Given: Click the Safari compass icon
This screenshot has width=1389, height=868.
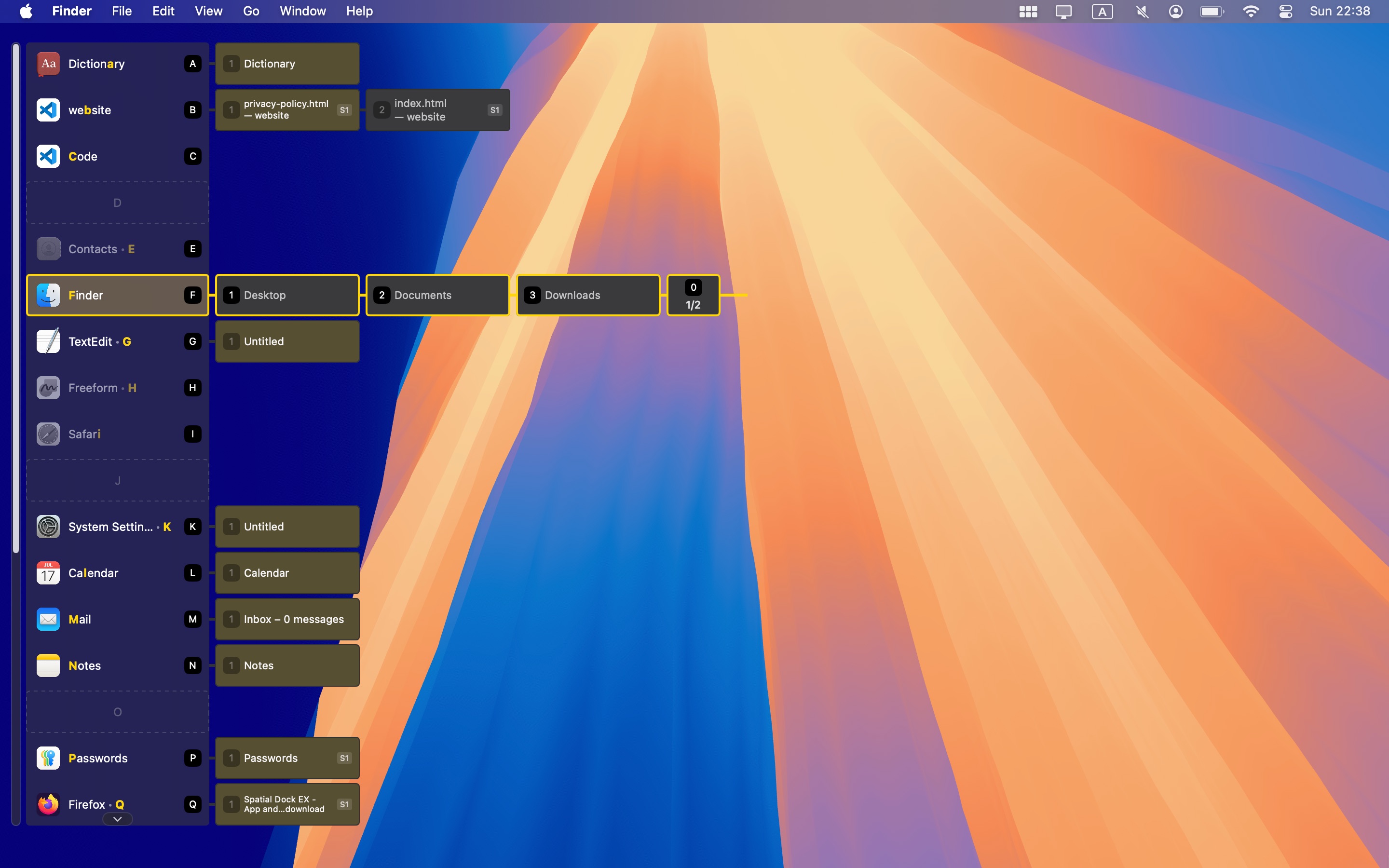Looking at the screenshot, I should coord(48,434).
